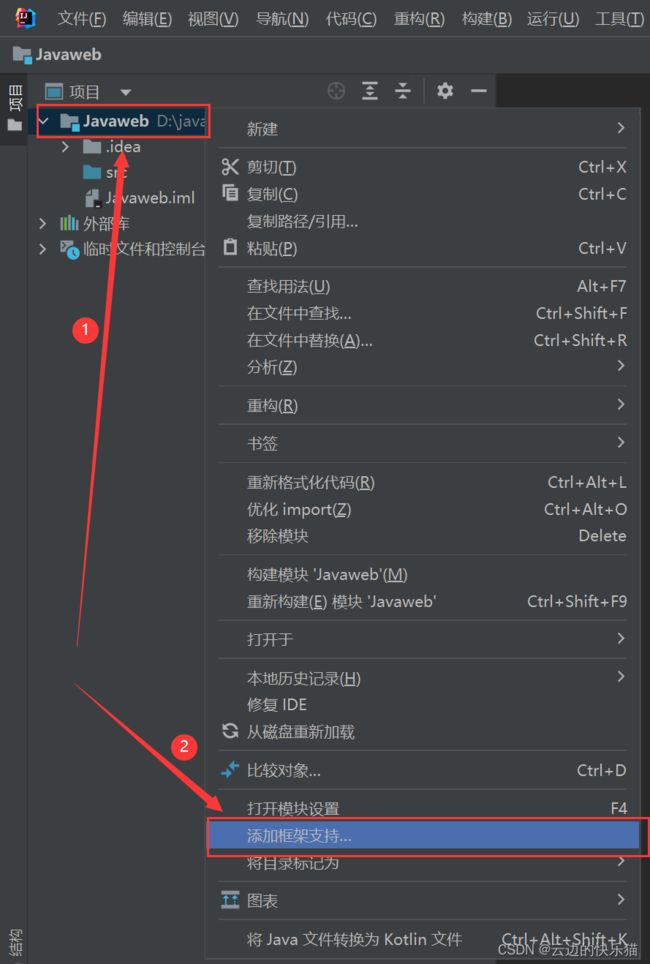Toggle the 项目 sidebar tool window tab

tap(14, 108)
